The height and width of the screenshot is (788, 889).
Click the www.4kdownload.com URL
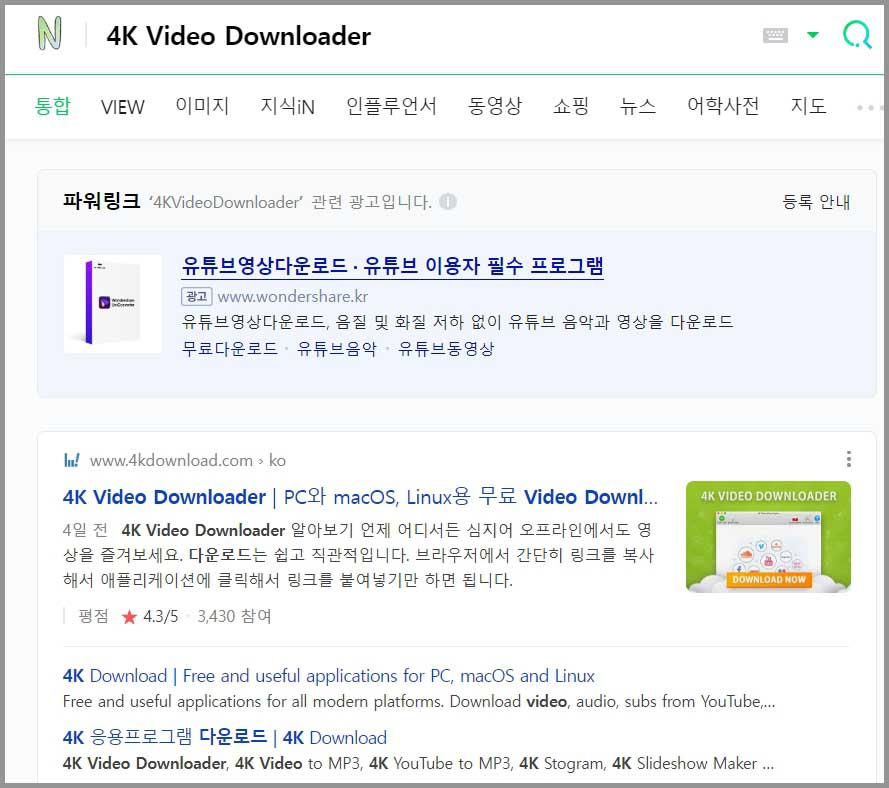click(171, 460)
